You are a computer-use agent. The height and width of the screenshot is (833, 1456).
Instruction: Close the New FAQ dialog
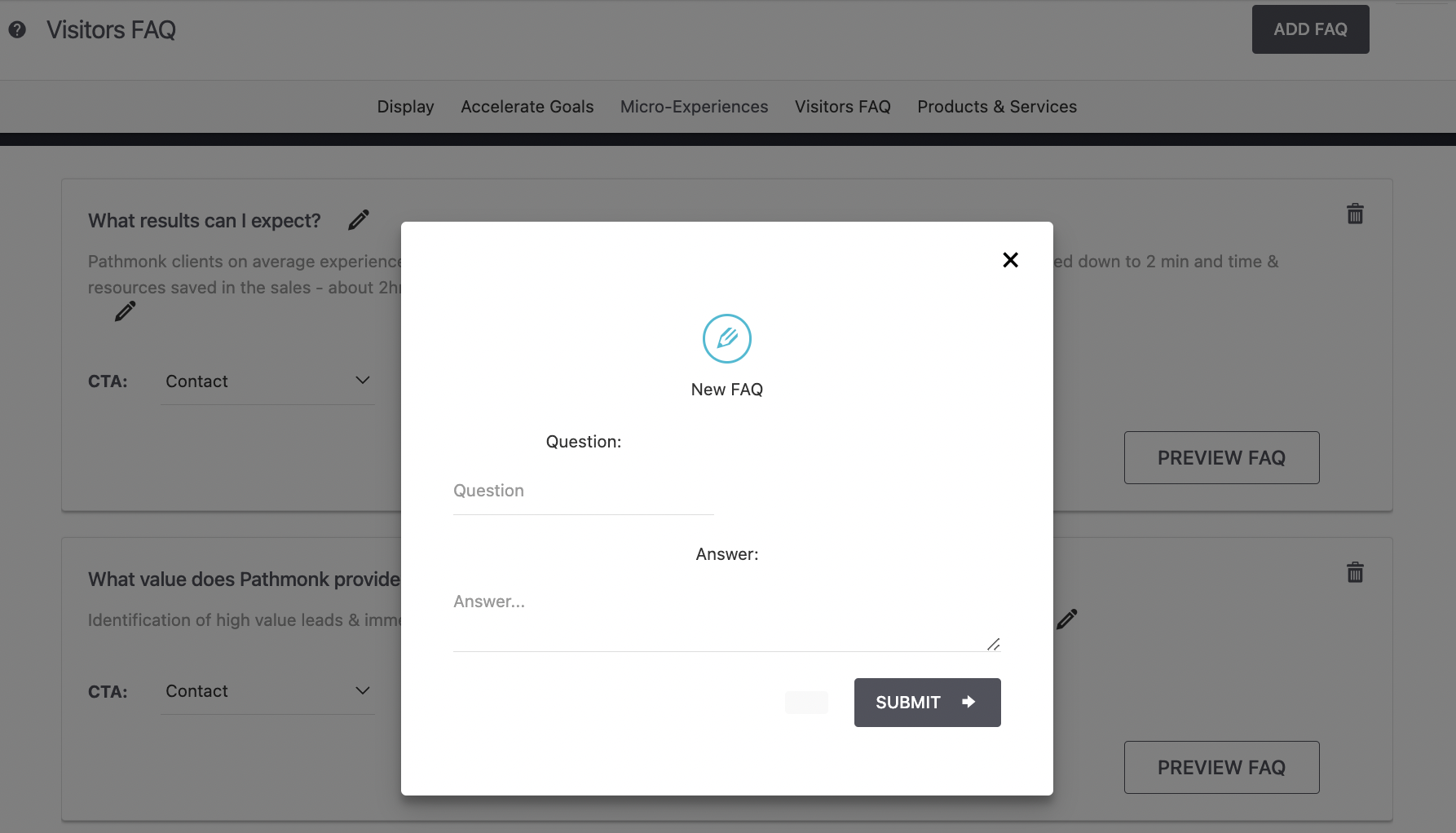tap(1010, 259)
